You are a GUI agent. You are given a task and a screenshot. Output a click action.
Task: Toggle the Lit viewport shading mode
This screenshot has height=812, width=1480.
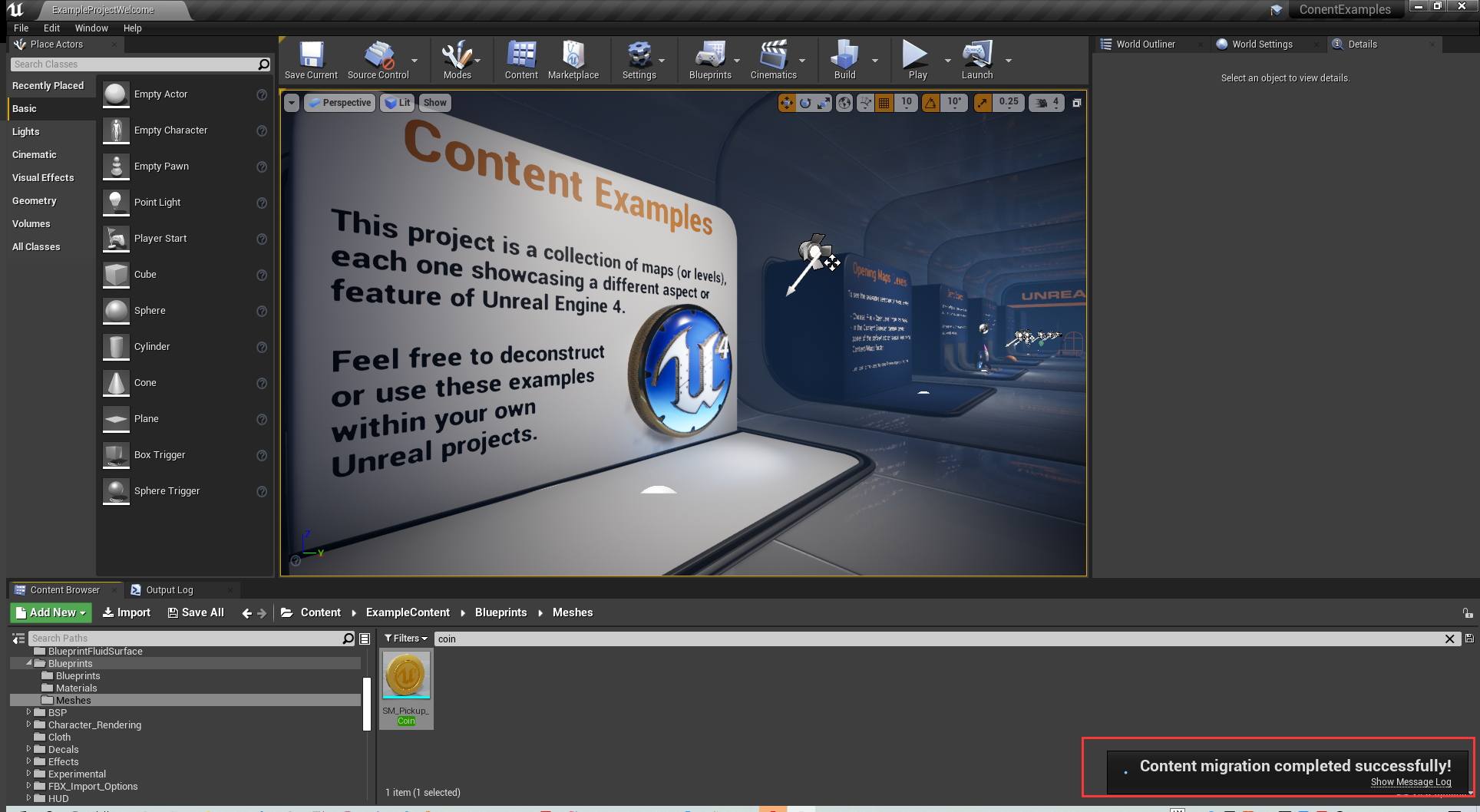click(397, 102)
